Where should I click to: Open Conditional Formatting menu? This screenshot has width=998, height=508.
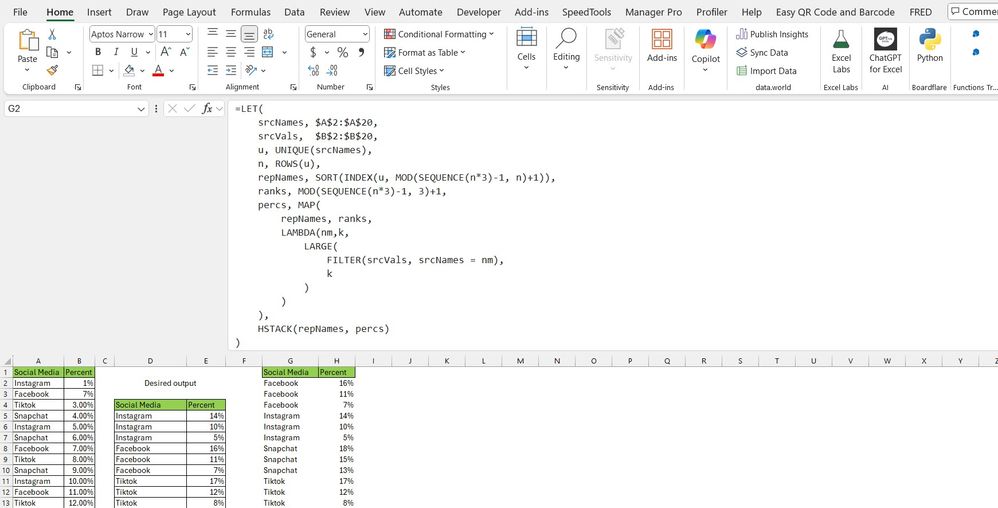pyautogui.click(x=439, y=34)
